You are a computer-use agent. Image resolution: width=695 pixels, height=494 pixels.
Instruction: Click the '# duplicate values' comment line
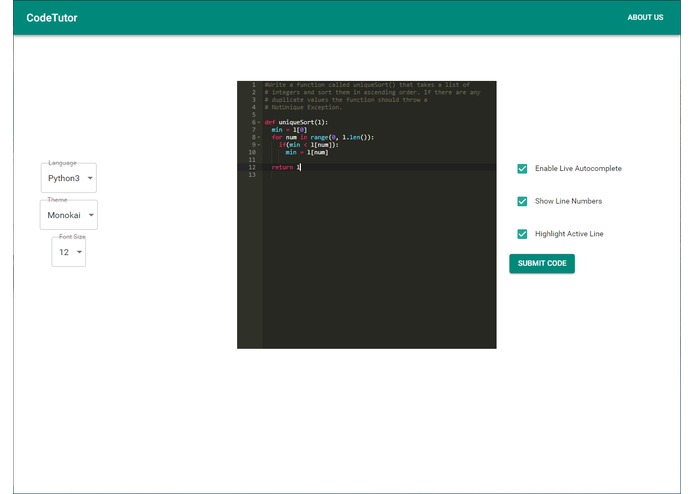346,100
